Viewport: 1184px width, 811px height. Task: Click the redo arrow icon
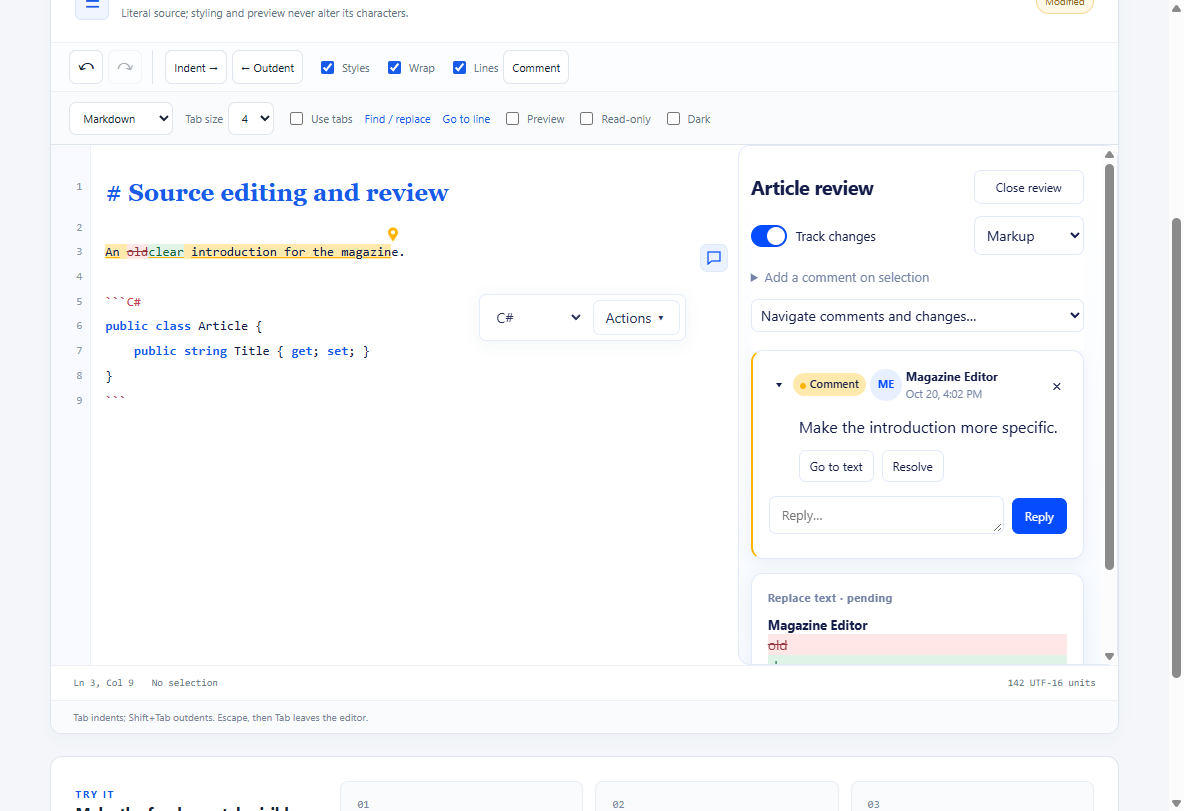(x=125, y=67)
